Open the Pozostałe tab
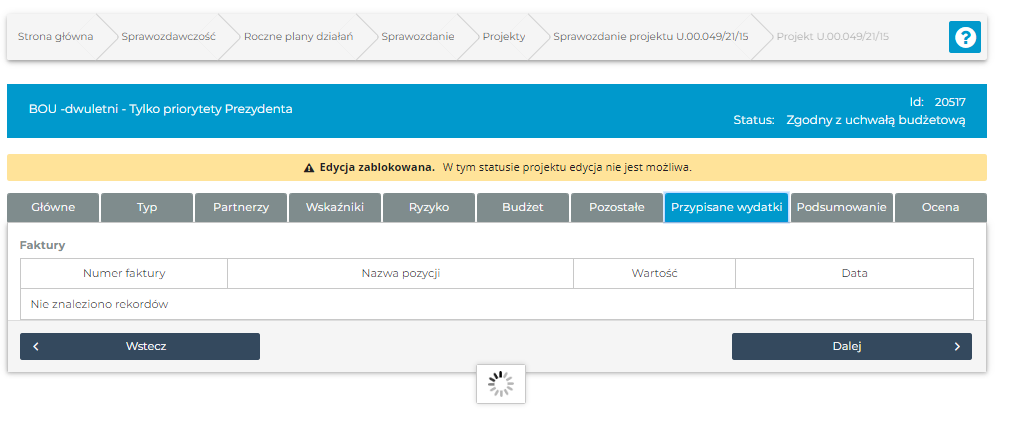 click(x=617, y=207)
